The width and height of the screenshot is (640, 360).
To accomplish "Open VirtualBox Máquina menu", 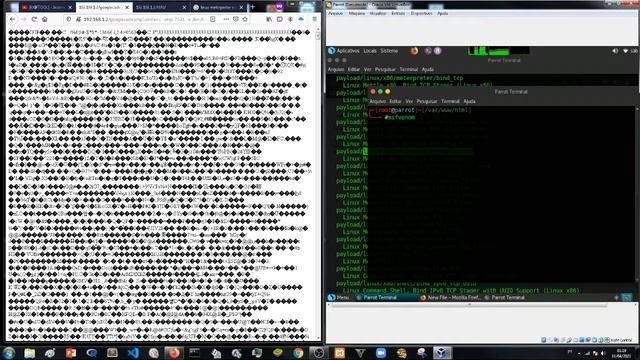I will [x=357, y=13].
